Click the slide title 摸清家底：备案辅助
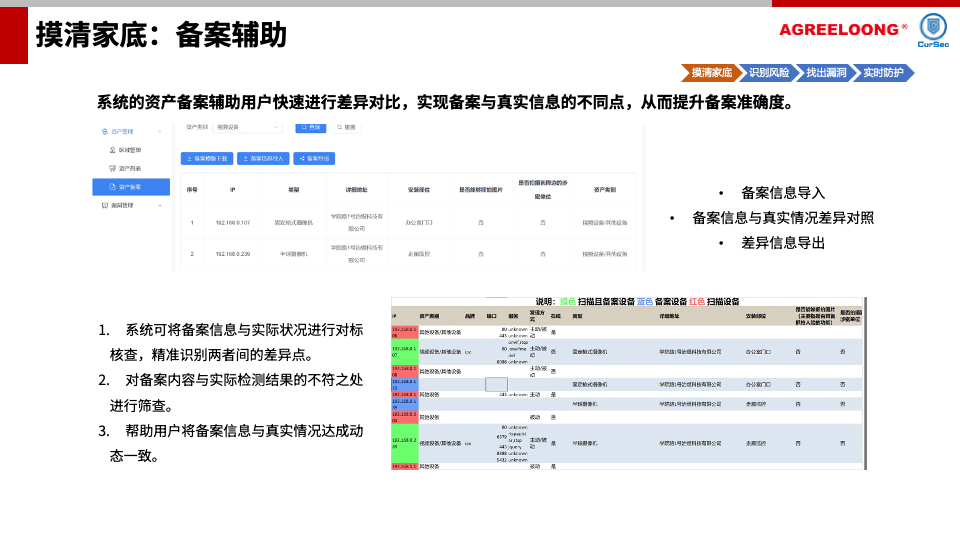The width and height of the screenshot is (960, 540). [x=161, y=34]
